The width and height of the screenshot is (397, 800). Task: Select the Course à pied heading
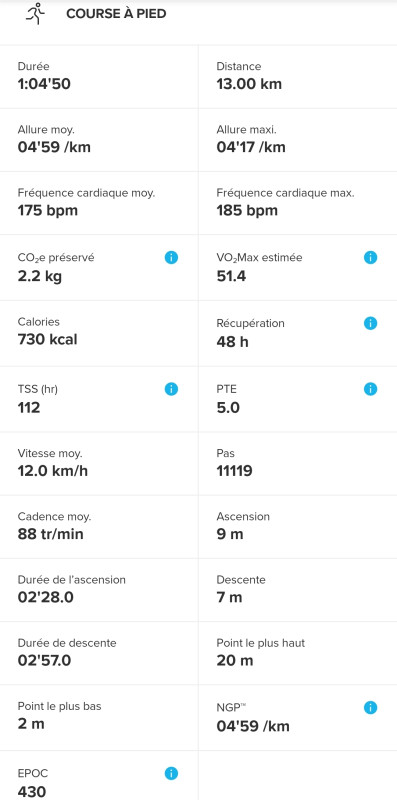(x=116, y=14)
